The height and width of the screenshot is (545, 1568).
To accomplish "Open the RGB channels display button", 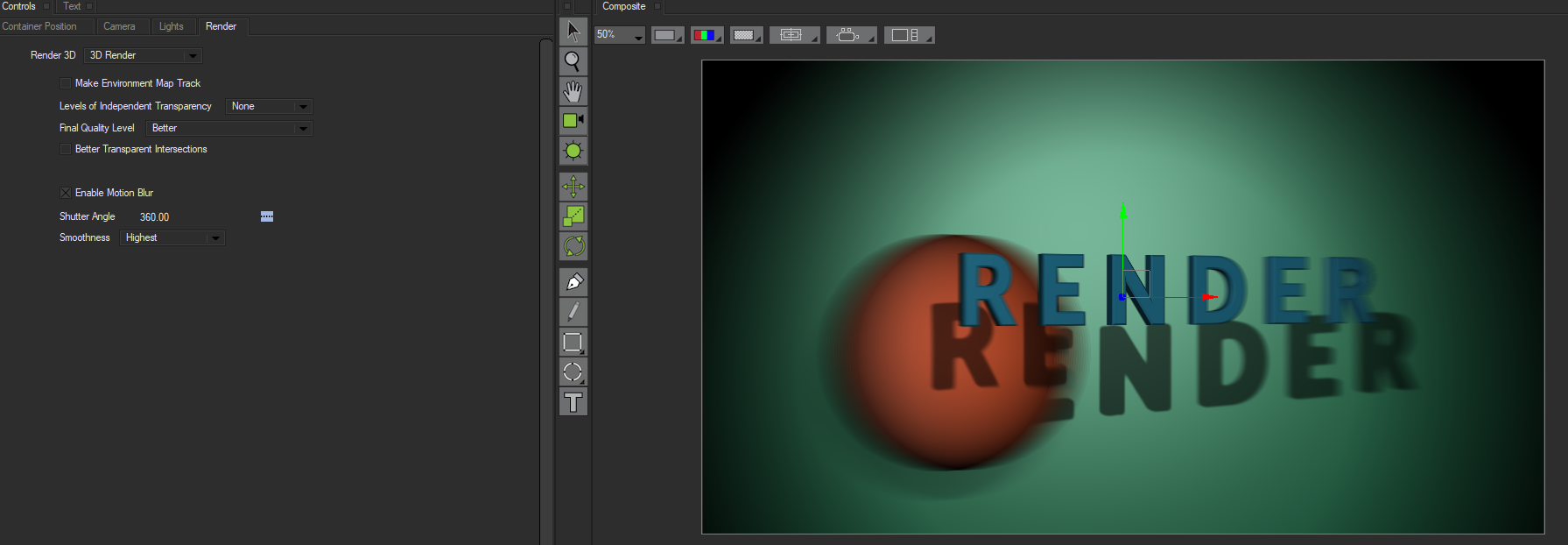I will [706, 35].
